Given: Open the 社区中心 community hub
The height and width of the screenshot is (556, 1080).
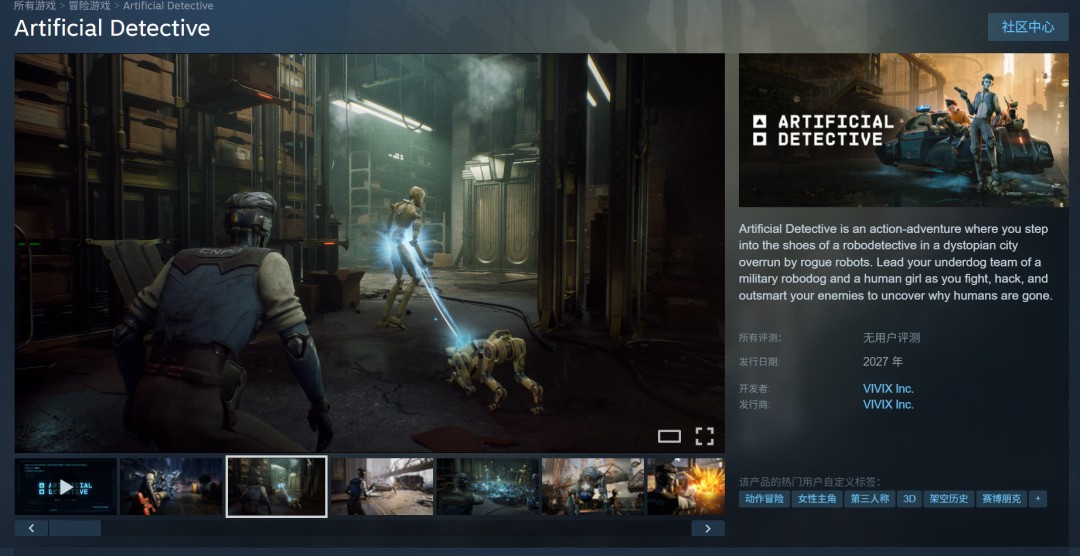Looking at the screenshot, I should click(x=1028, y=27).
